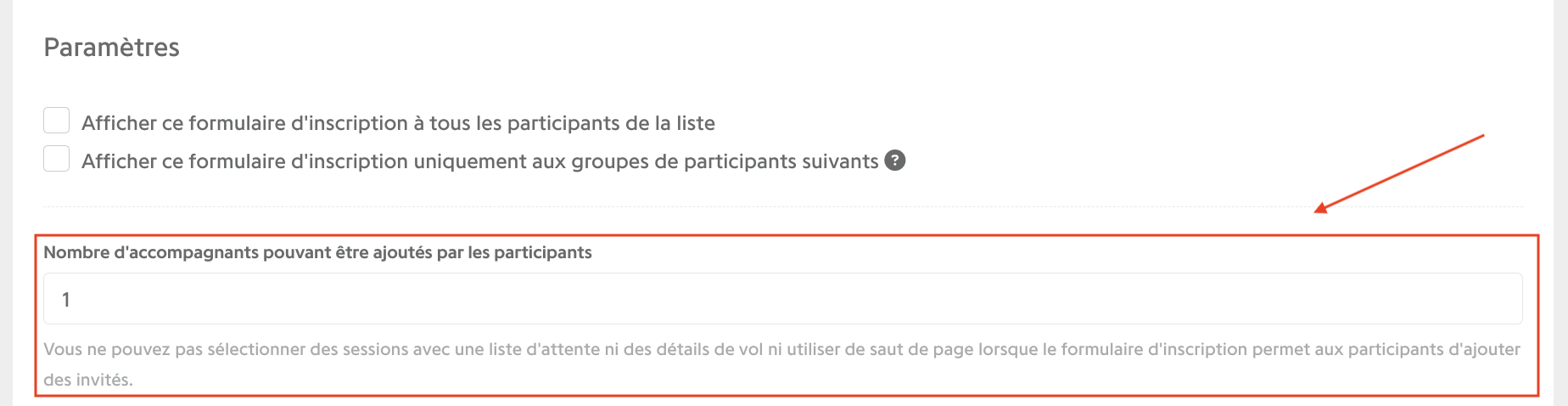Click the 'Nombre d'accompagnants pouvant être ajoutés' label

tap(317, 252)
